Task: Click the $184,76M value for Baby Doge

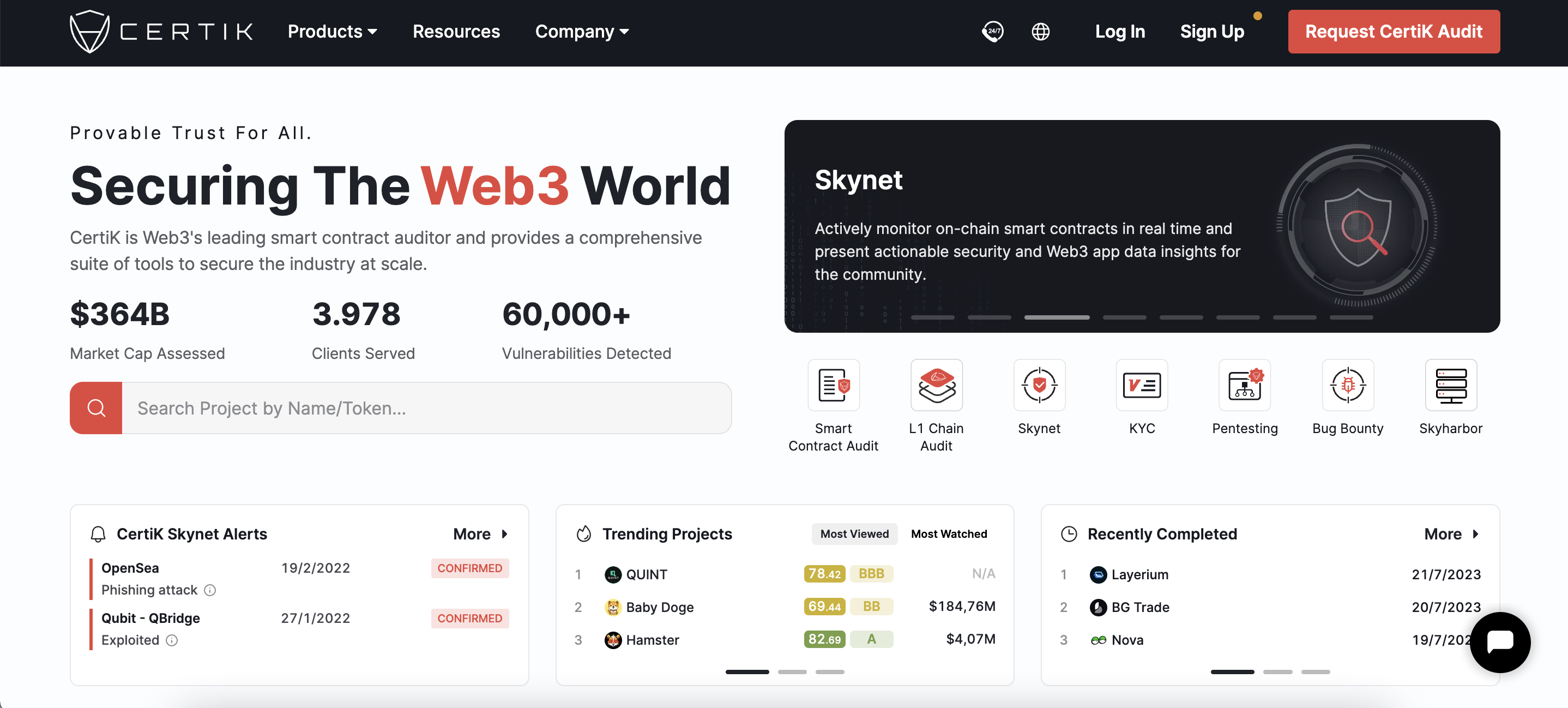Action: point(962,607)
